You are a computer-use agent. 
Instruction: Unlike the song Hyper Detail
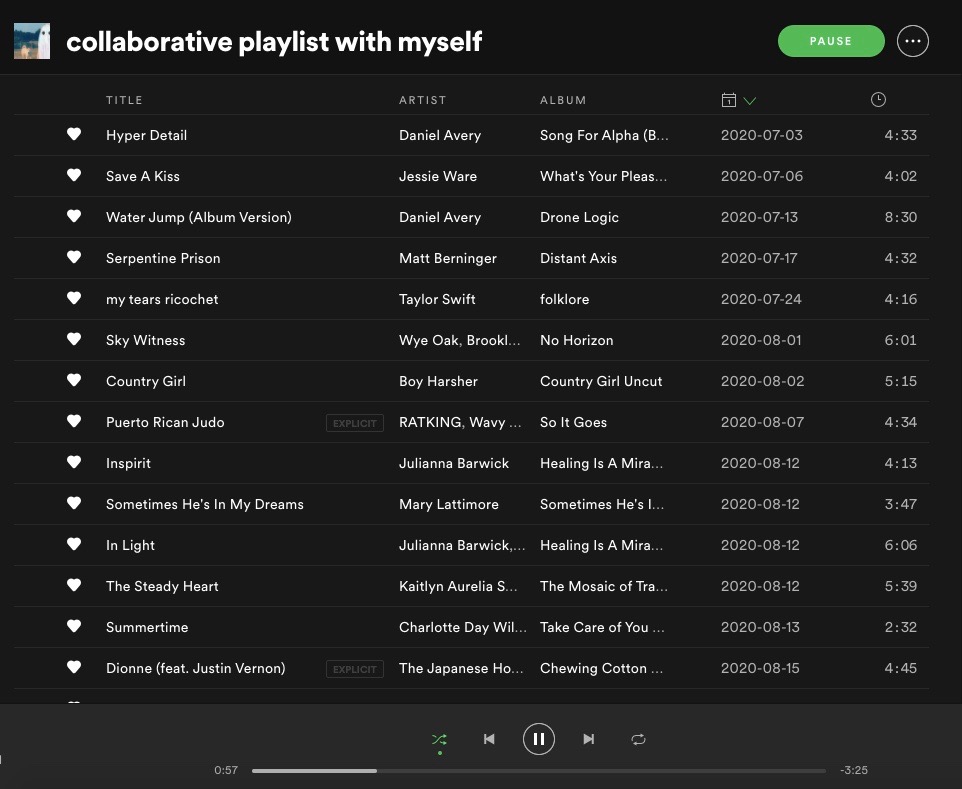(74, 134)
